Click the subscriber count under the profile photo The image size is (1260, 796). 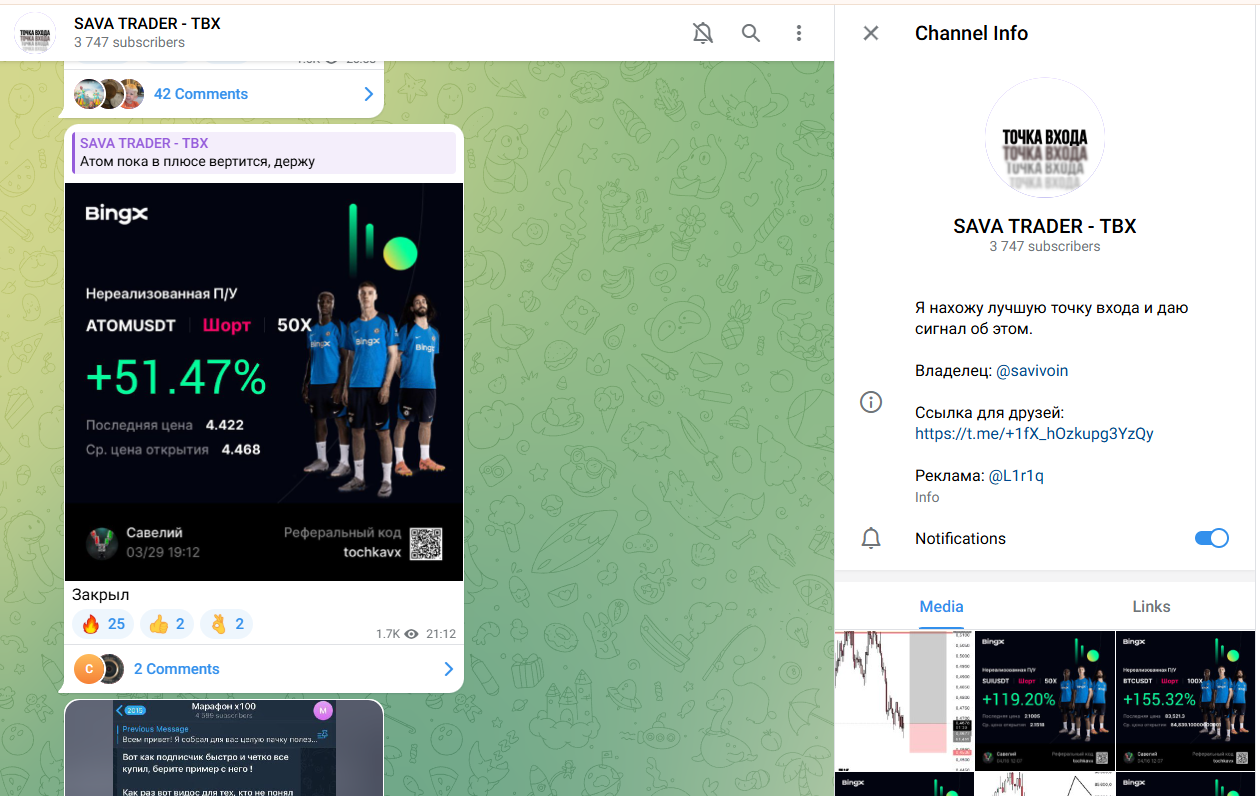click(1045, 246)
